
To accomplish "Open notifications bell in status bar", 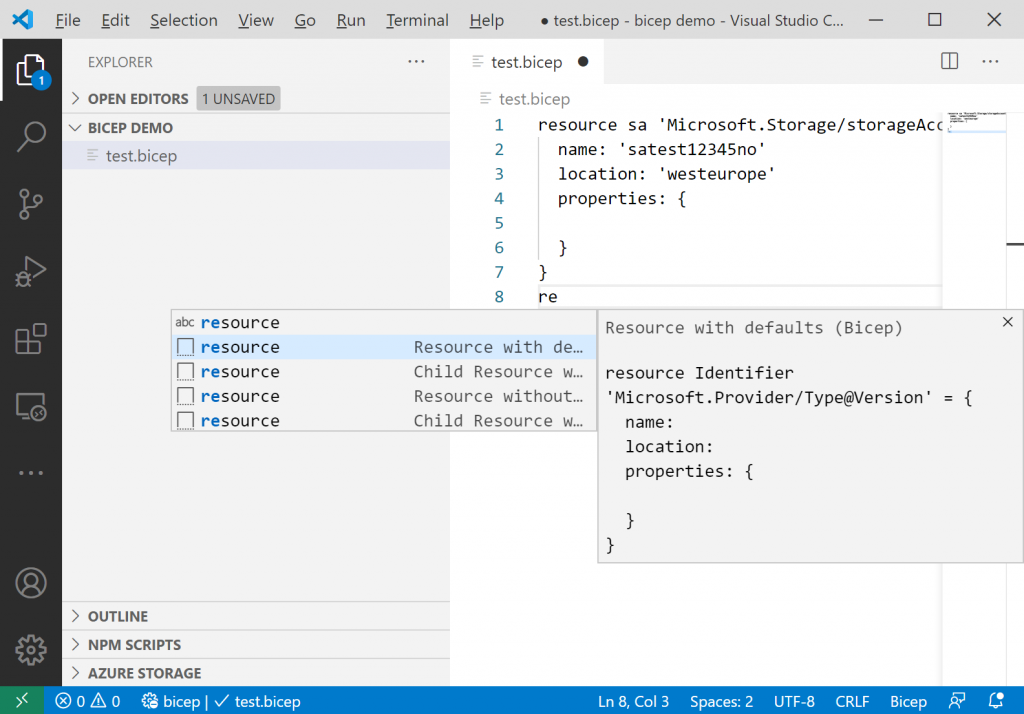I will point(995,701).
